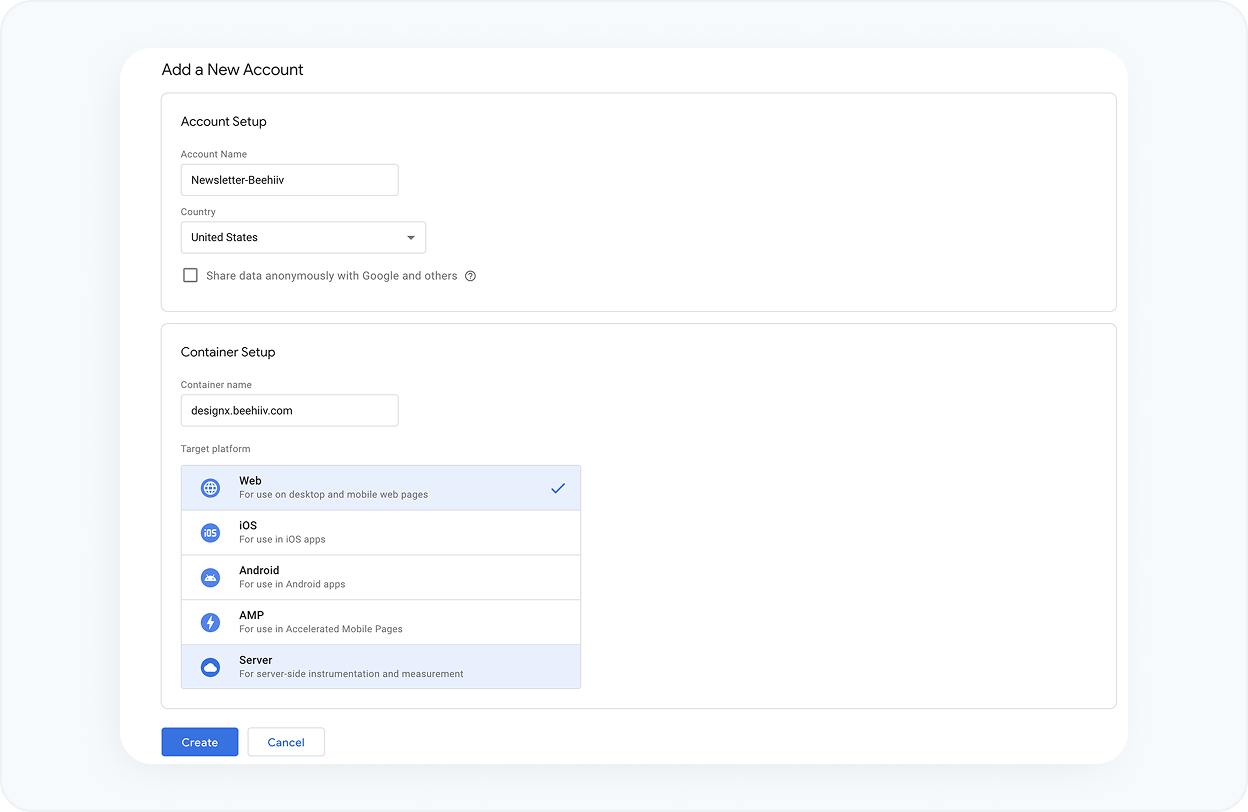Open the Country selection dropdown
Viewport: 1248px width, 812px height.
303,237
